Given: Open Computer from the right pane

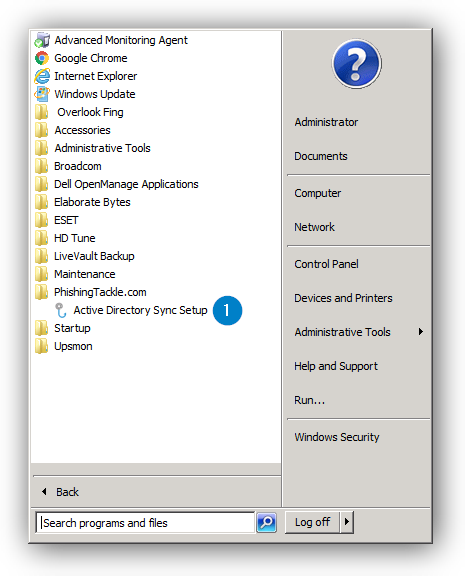Looking at the screenshot, I should [x=318, y=193].
